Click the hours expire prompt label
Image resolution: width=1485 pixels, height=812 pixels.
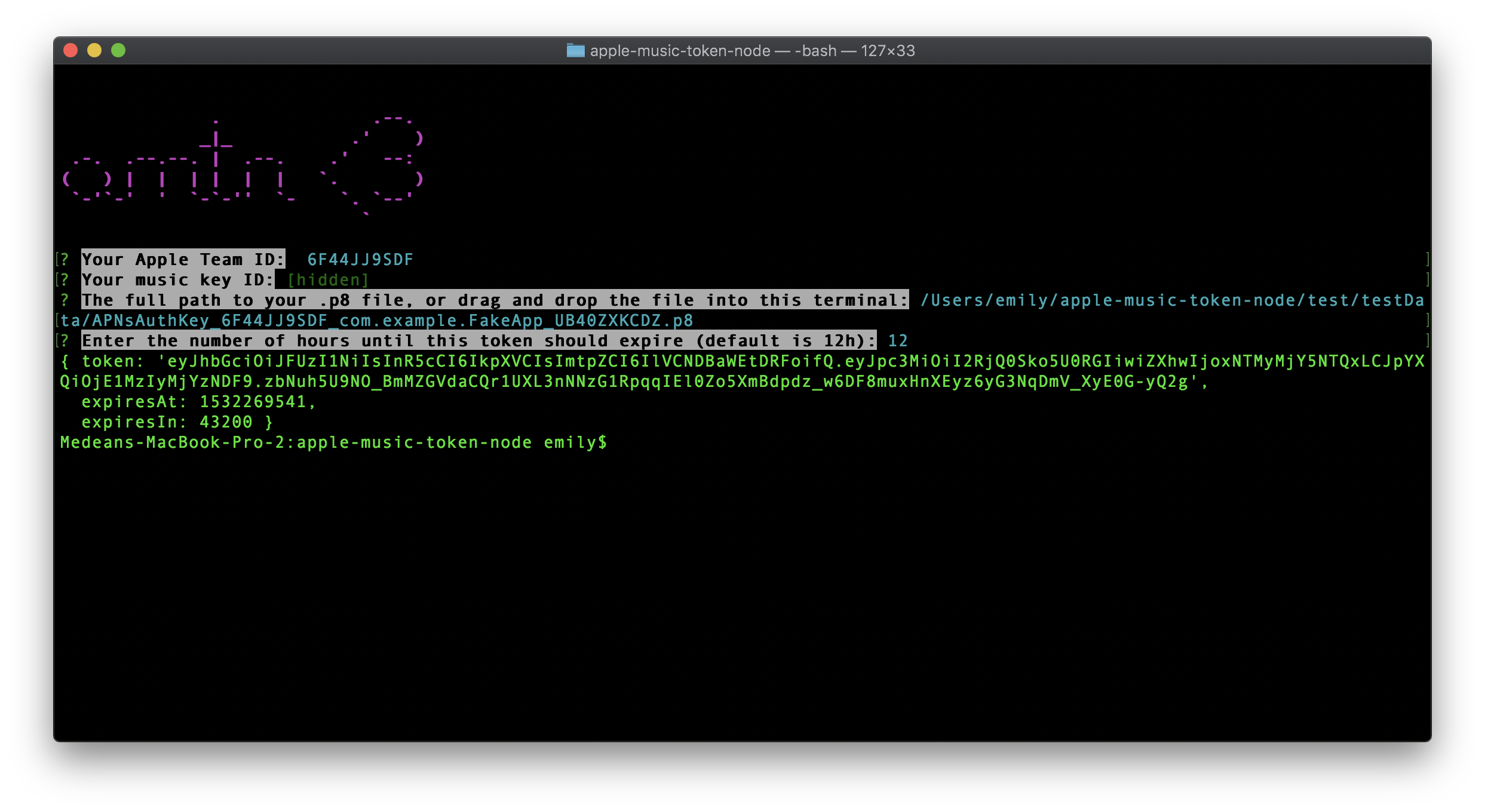tap(478, 341)
